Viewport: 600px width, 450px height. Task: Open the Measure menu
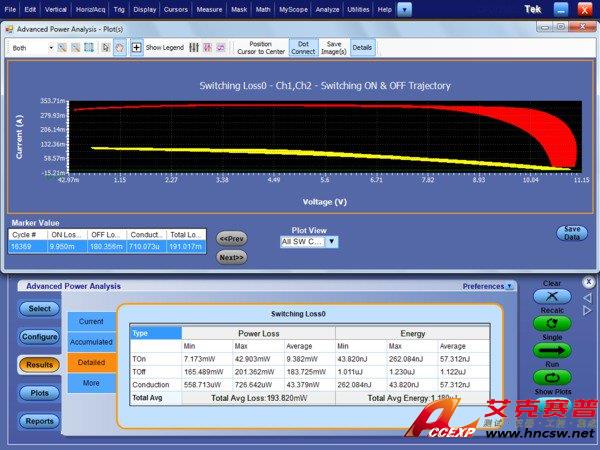click(x=209, y=9)
